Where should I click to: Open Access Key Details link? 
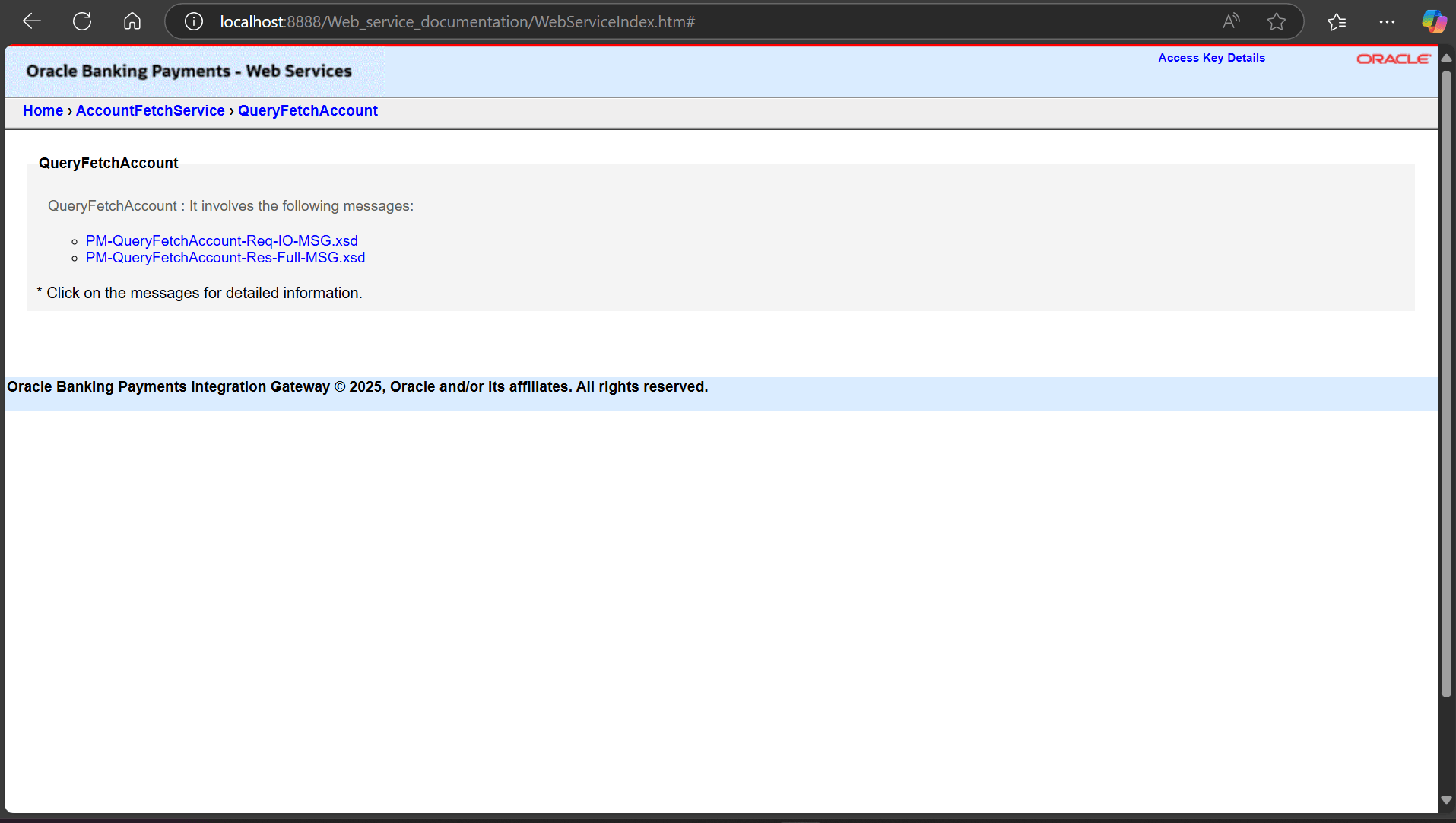[1211, 58]
